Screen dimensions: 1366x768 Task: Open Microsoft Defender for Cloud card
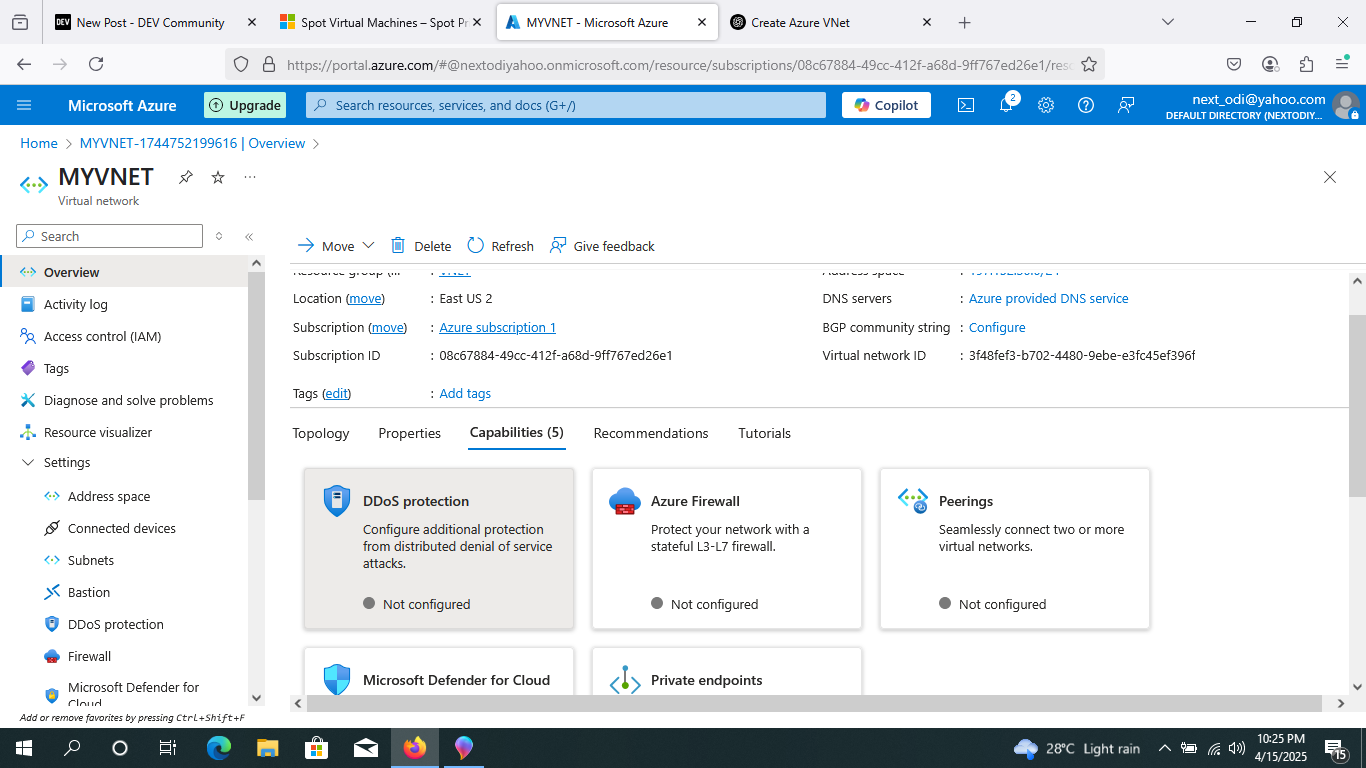[x=439, y=671]
